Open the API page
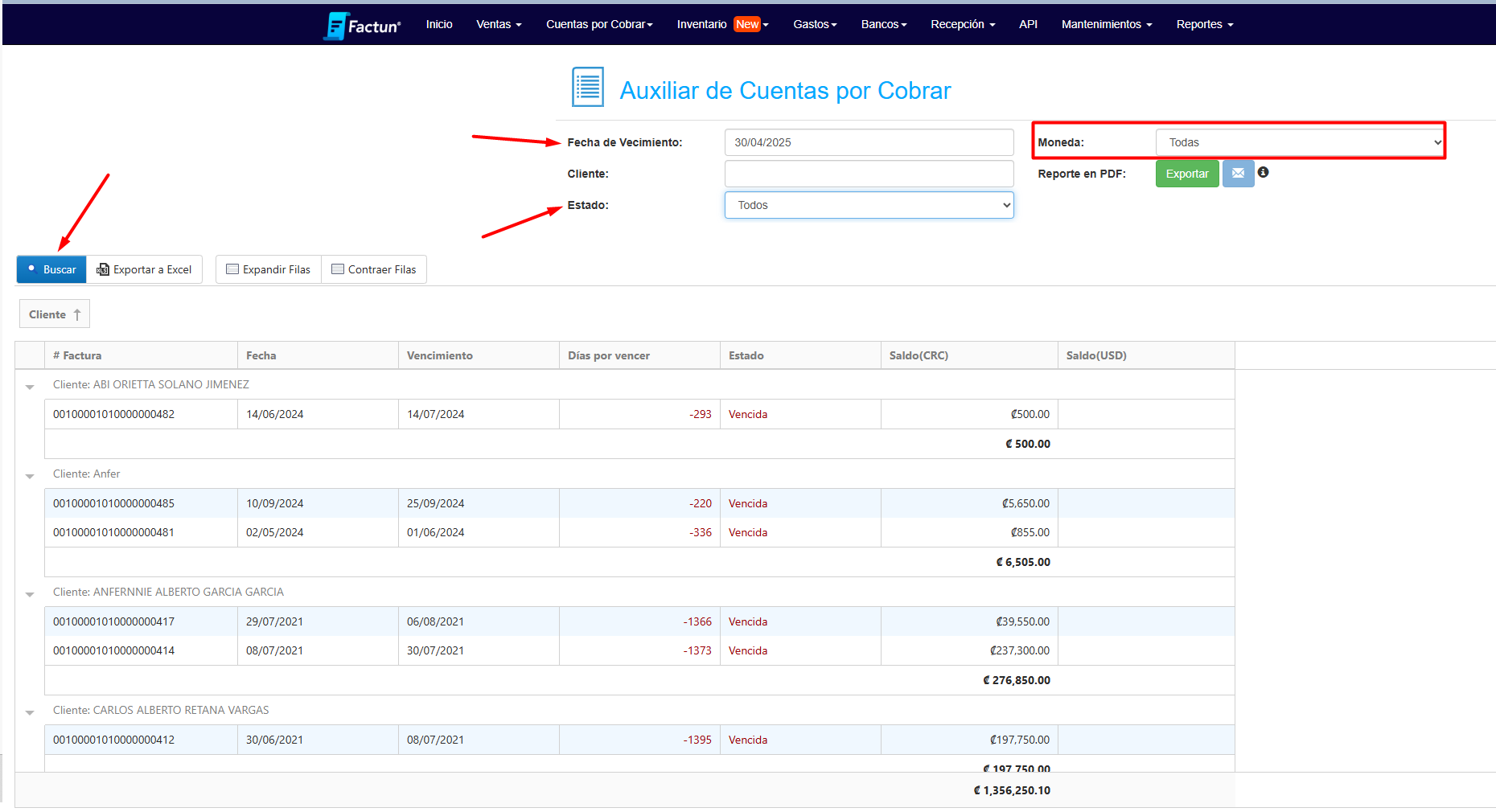The image size is (1496, 812). (x=1028, y=24)
